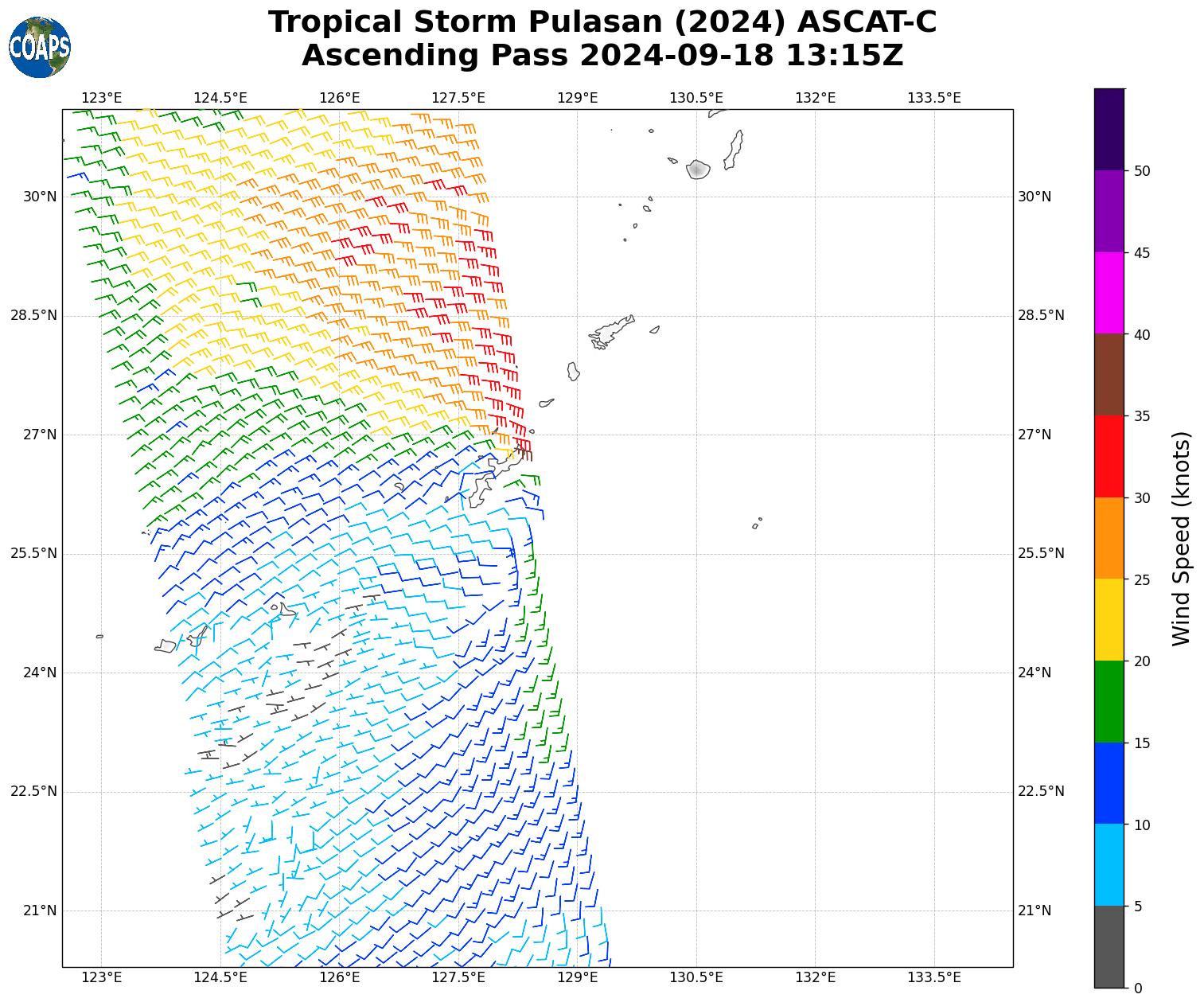
Task: Click the 21°N label on right axis
Action: pos(1034,910)
